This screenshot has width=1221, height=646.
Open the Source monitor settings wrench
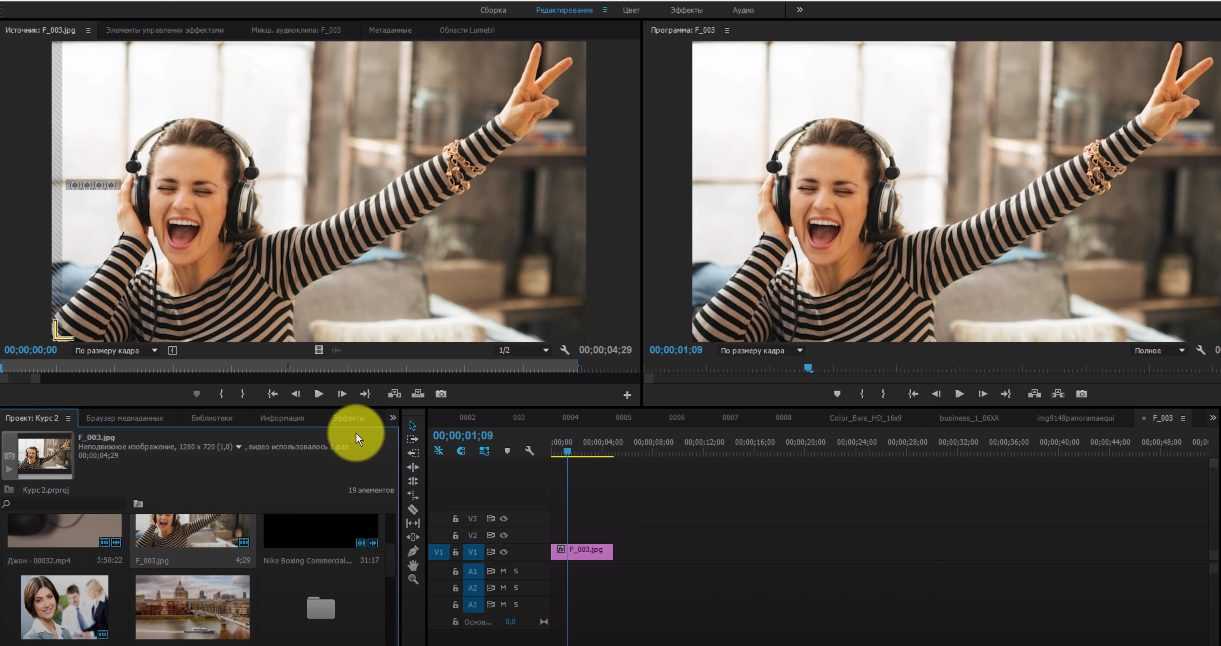click(565, 351)
